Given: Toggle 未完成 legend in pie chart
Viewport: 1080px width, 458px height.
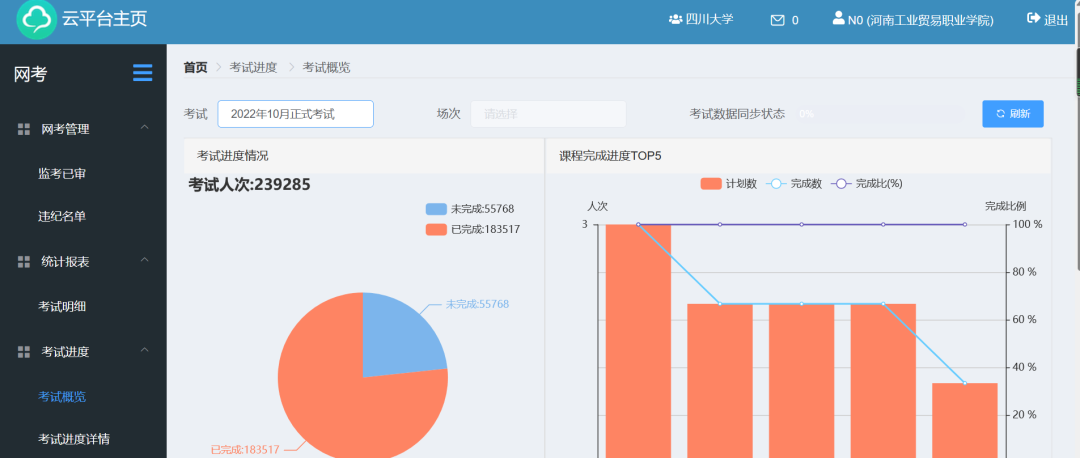Looking at the screenshot, I should click(x=436, y=209).
